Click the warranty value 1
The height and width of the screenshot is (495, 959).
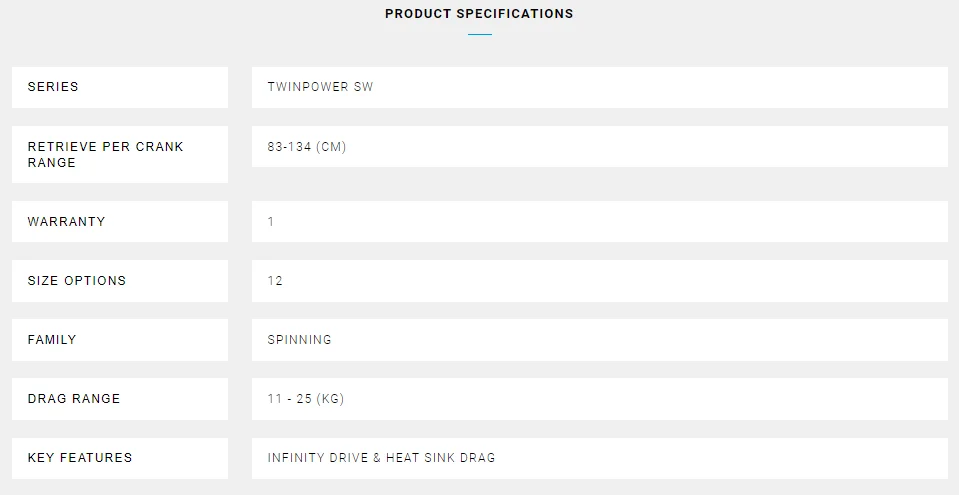click(271, 221)
